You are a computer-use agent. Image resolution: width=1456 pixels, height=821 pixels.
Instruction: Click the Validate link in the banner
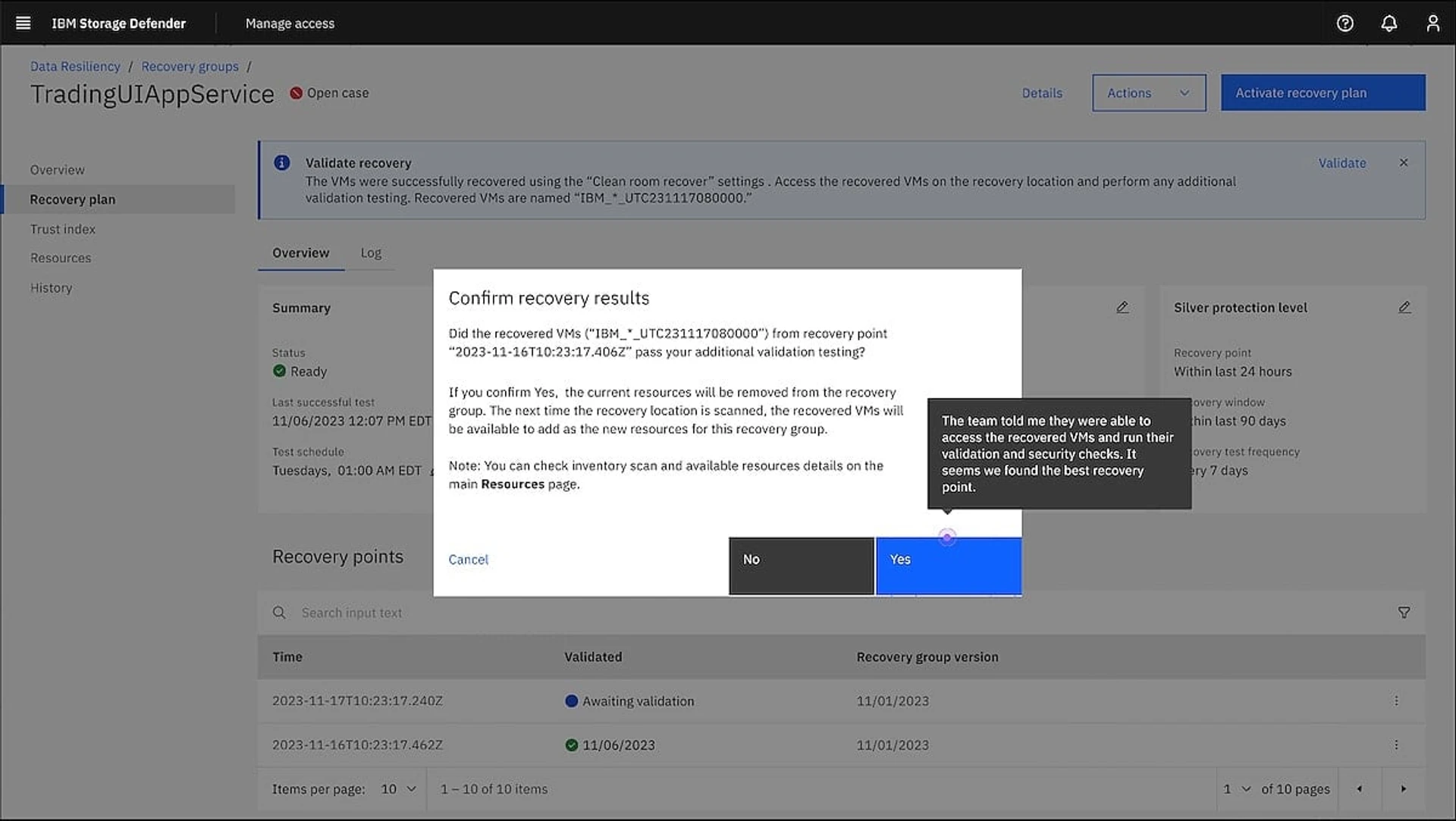(1341, 163)
